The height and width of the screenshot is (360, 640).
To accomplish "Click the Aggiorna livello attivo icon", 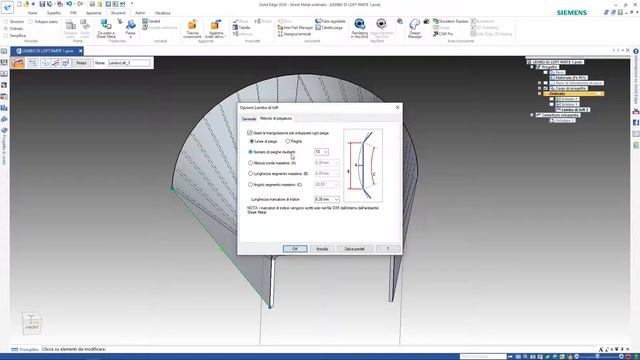I will (215, 29).
